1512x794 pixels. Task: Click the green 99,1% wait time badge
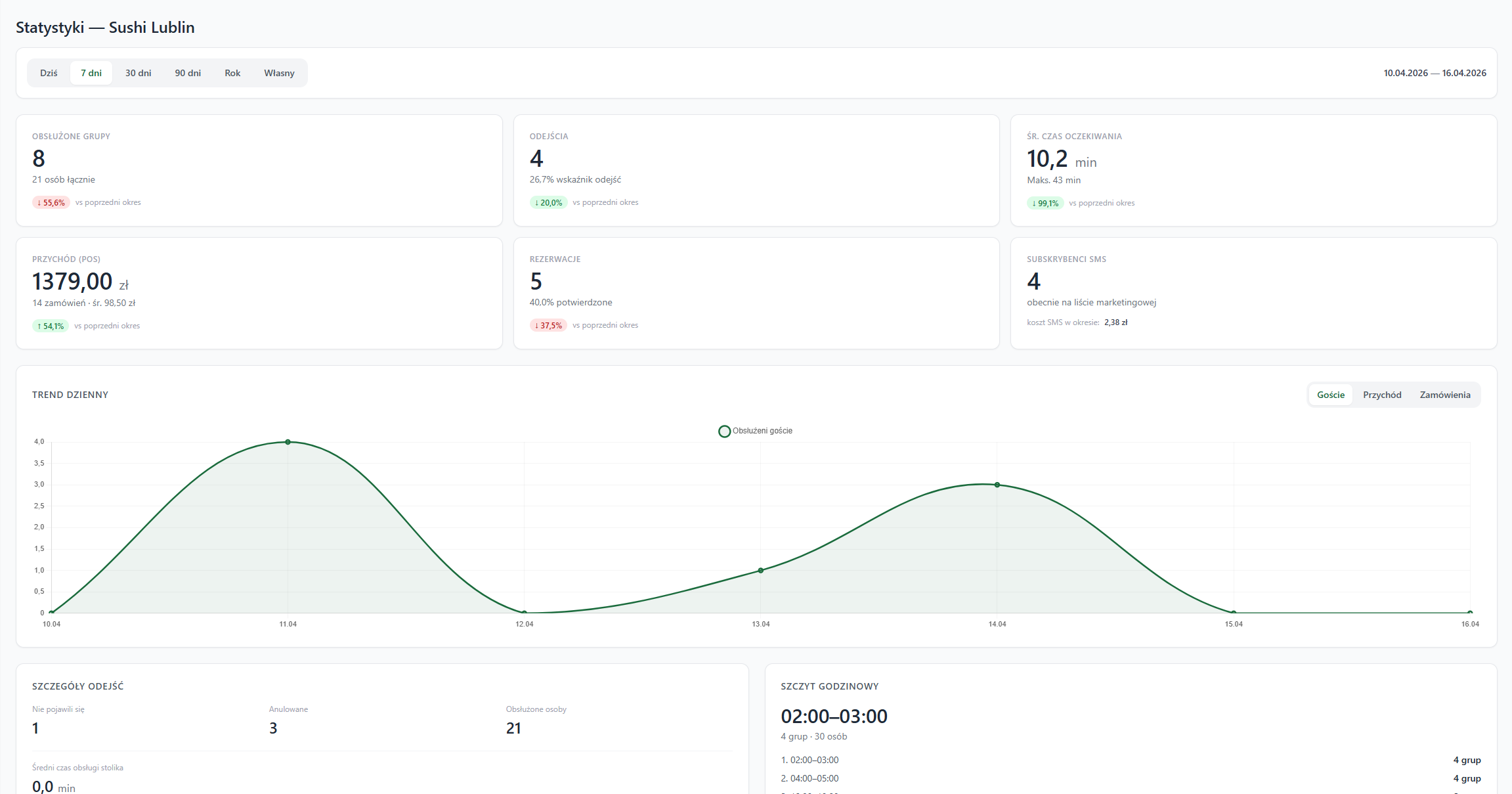1045,204
